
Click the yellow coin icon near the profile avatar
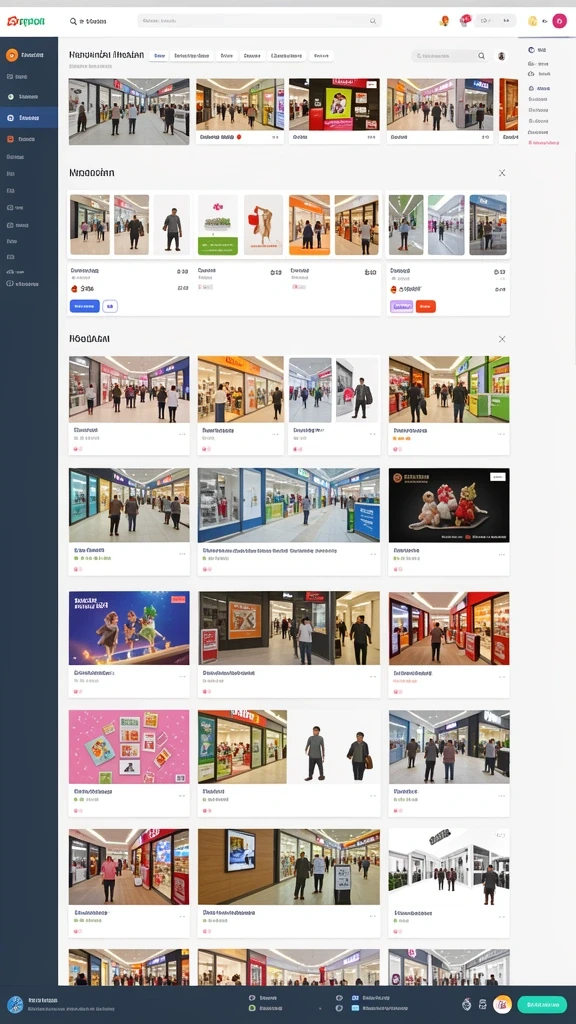(532, 21)
